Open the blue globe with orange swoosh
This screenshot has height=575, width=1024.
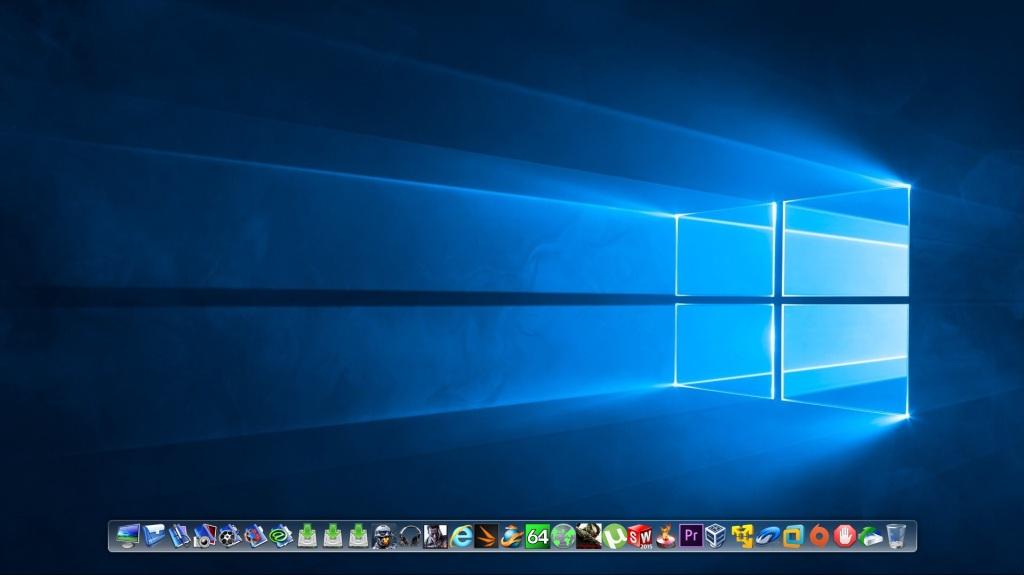(512, 536)
